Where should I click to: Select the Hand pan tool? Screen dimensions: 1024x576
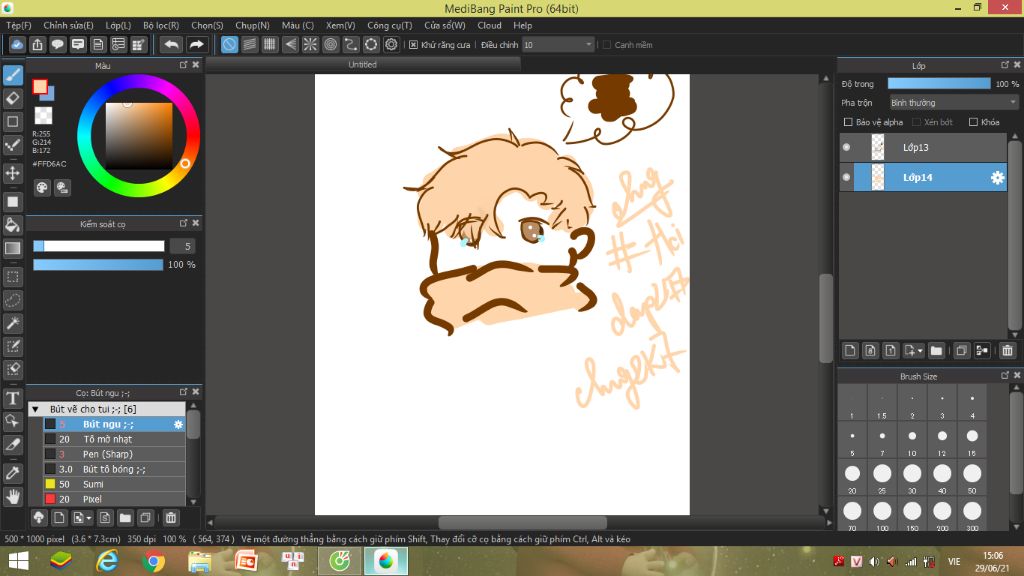tap(12, 496)
